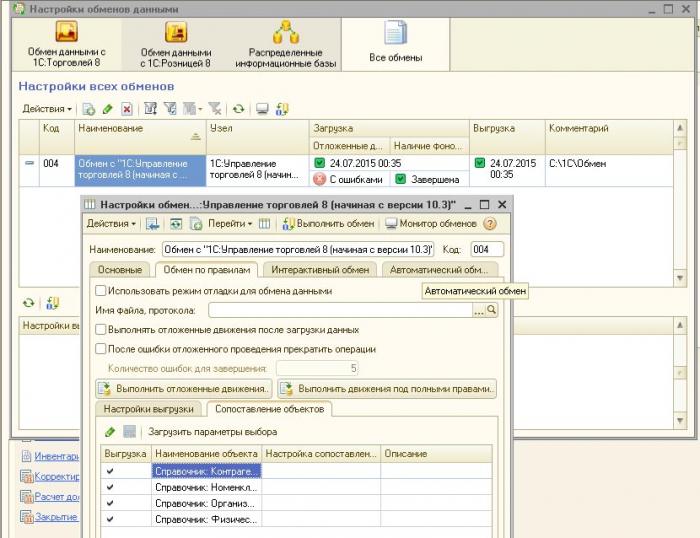This screenshot has width=700, height=538.
Task: Click the Add new exchange icon
Action: click(x=88, y=109)
